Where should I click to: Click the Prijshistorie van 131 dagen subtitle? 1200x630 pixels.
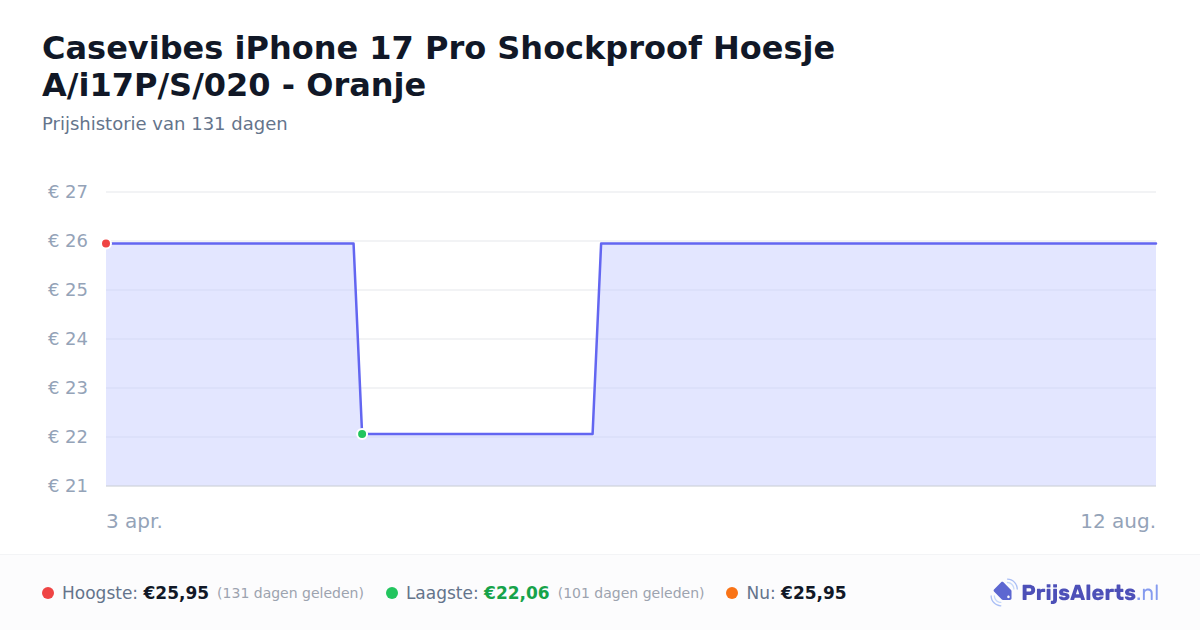(x=165, y=124)
